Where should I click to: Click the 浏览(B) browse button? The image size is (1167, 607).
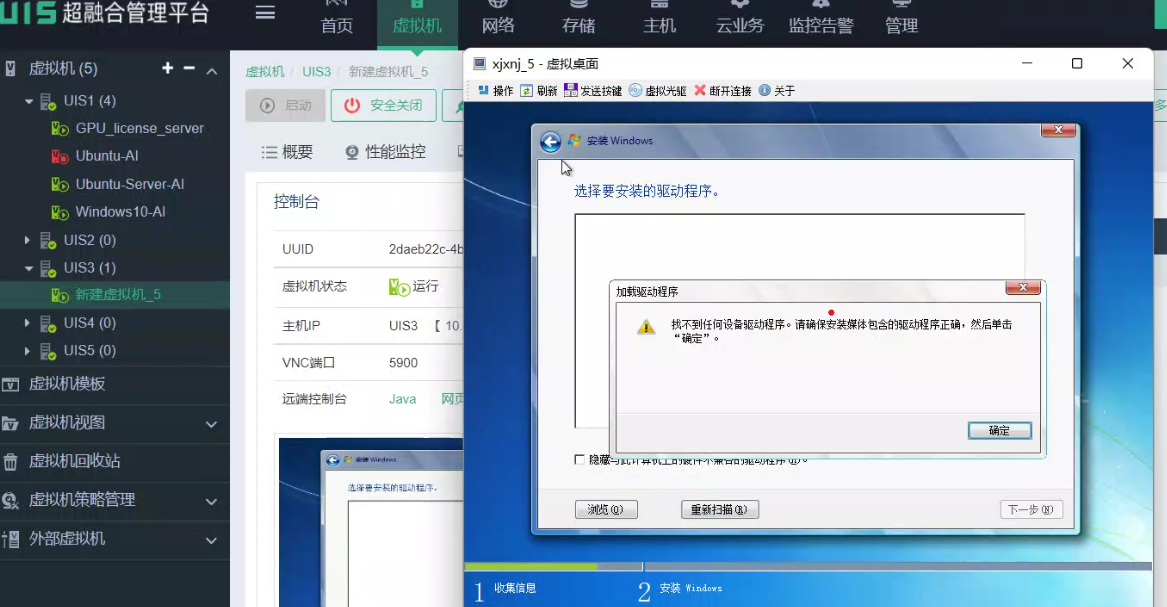(606, 510)
